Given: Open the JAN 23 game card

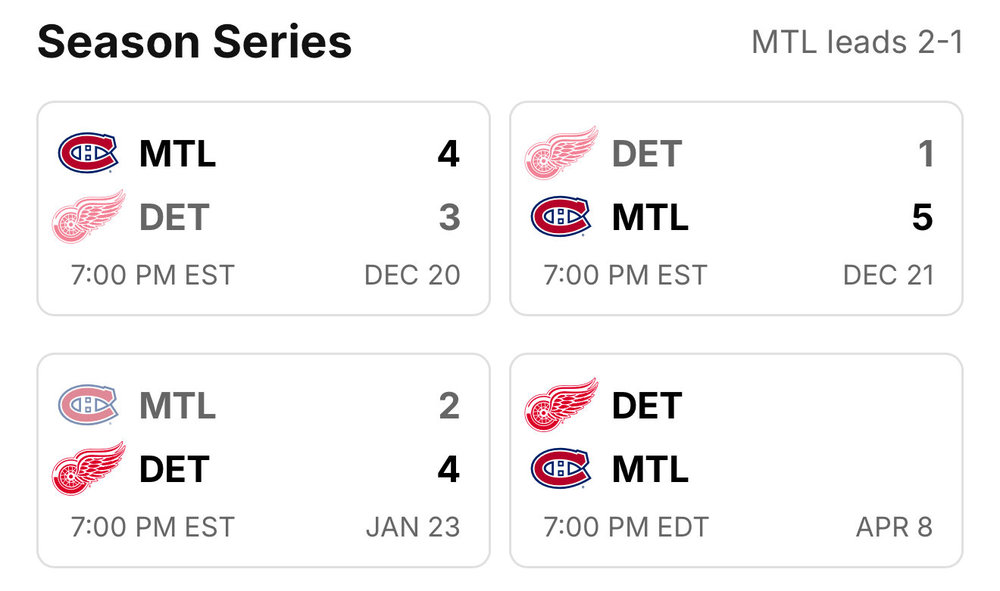Looking at the screenshot, I should tap(263, 460).
